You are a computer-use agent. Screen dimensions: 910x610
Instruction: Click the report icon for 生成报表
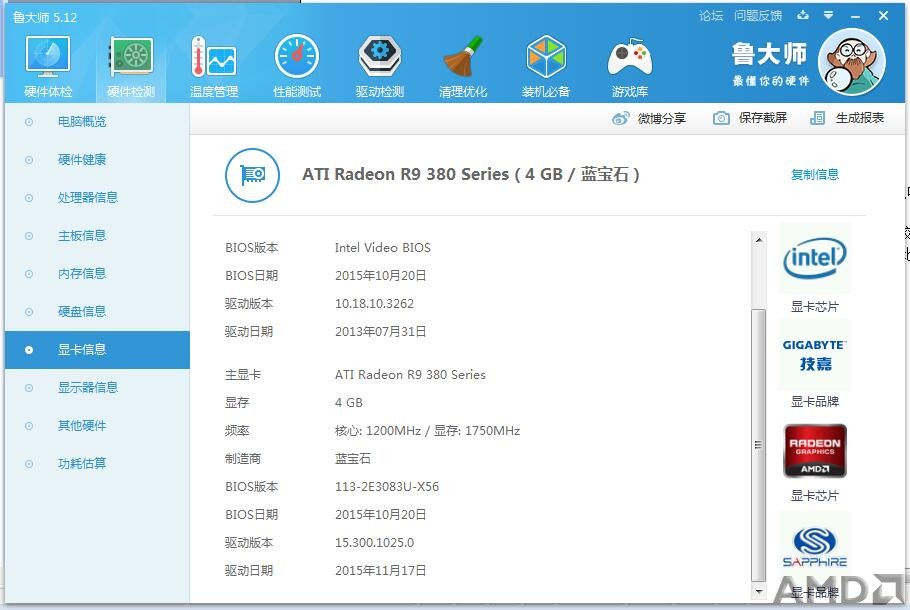pyautogui.click(x=817, y=118)
